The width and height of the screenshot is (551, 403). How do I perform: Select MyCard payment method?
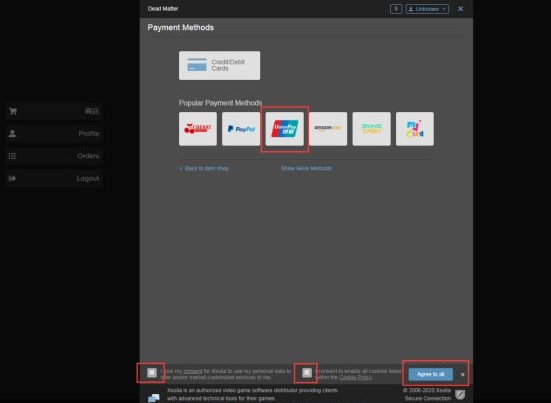click(415, 129)
